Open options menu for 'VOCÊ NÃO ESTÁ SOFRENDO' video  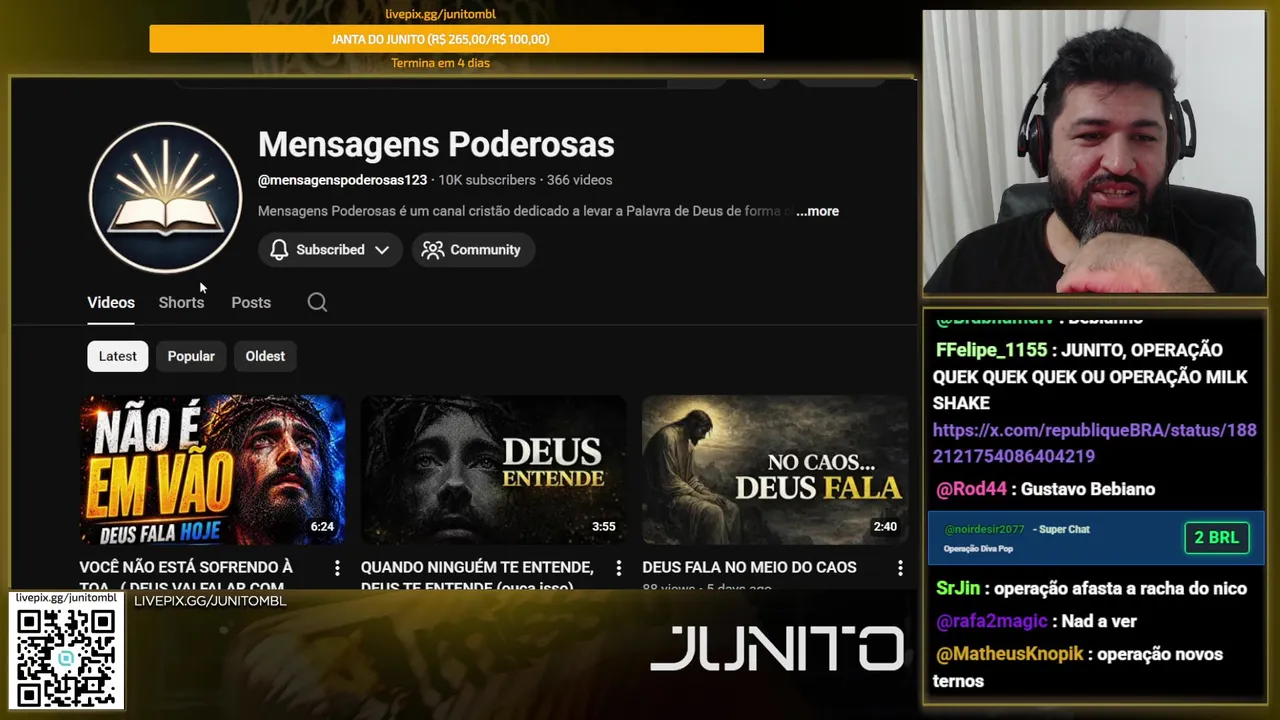[x=337, y=568]
